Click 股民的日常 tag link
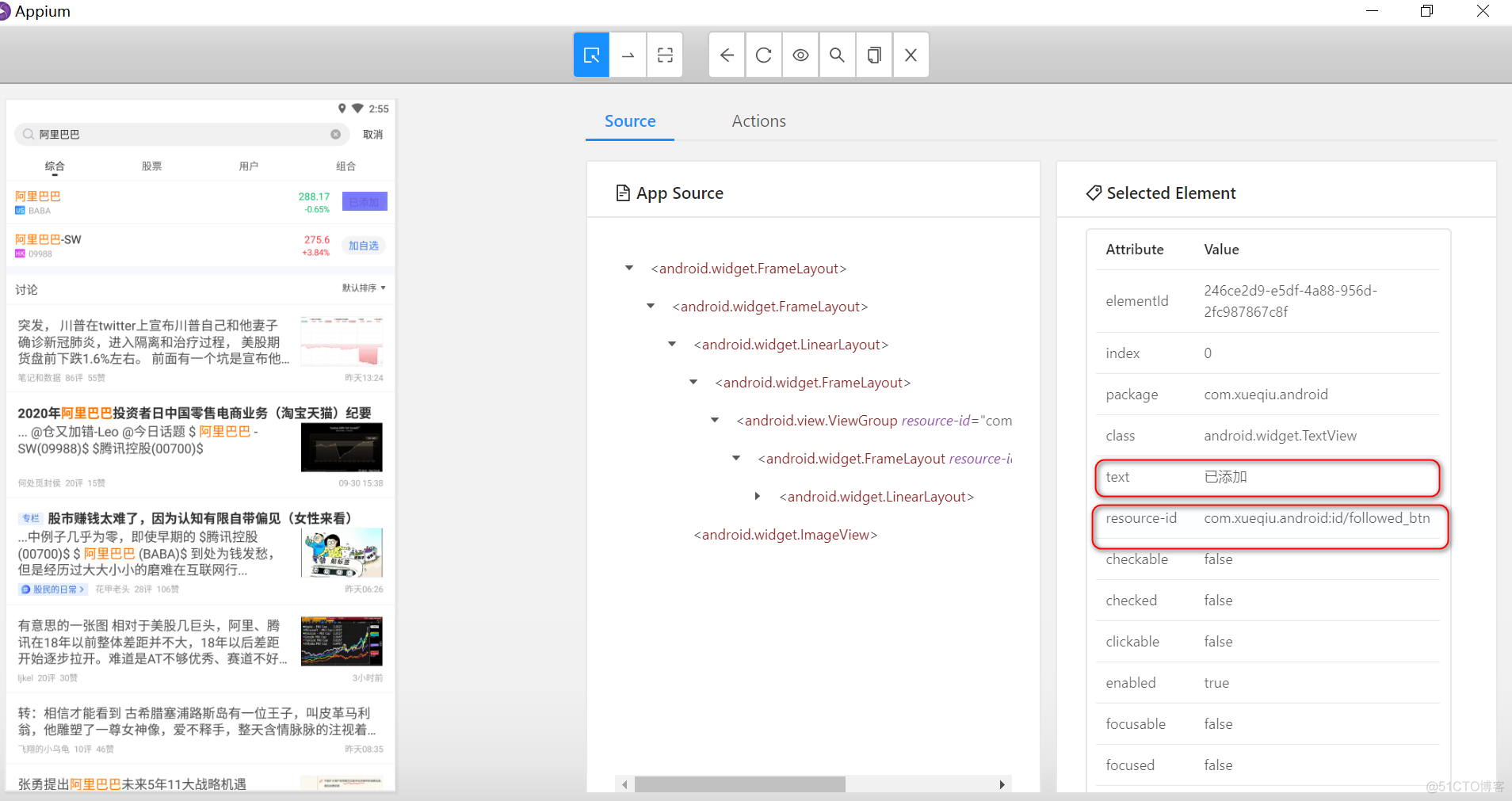The width and height of the screenshot is (1512, 801). click(x=52, y=589)
